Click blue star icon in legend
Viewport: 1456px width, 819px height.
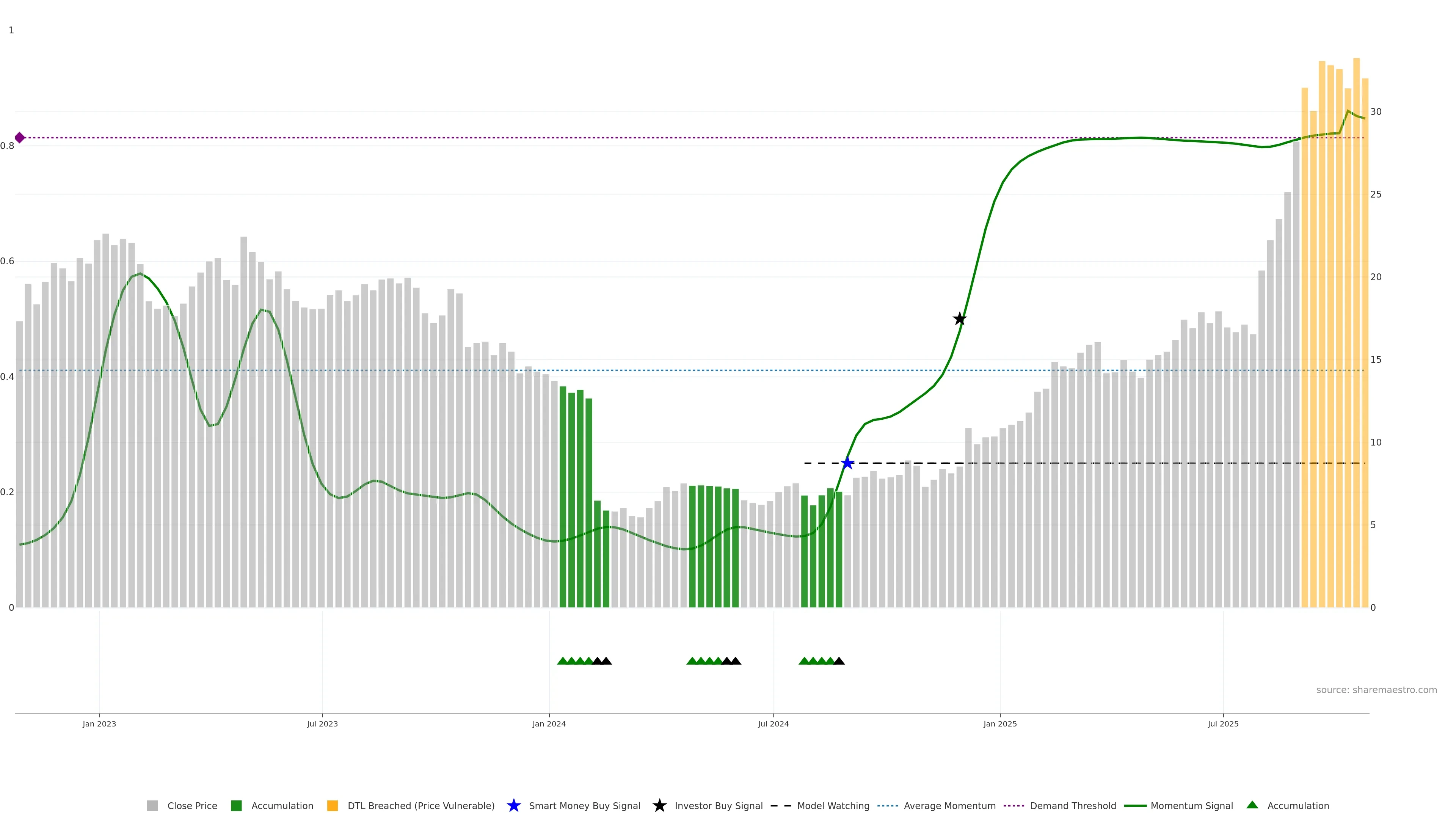(513, 806)
